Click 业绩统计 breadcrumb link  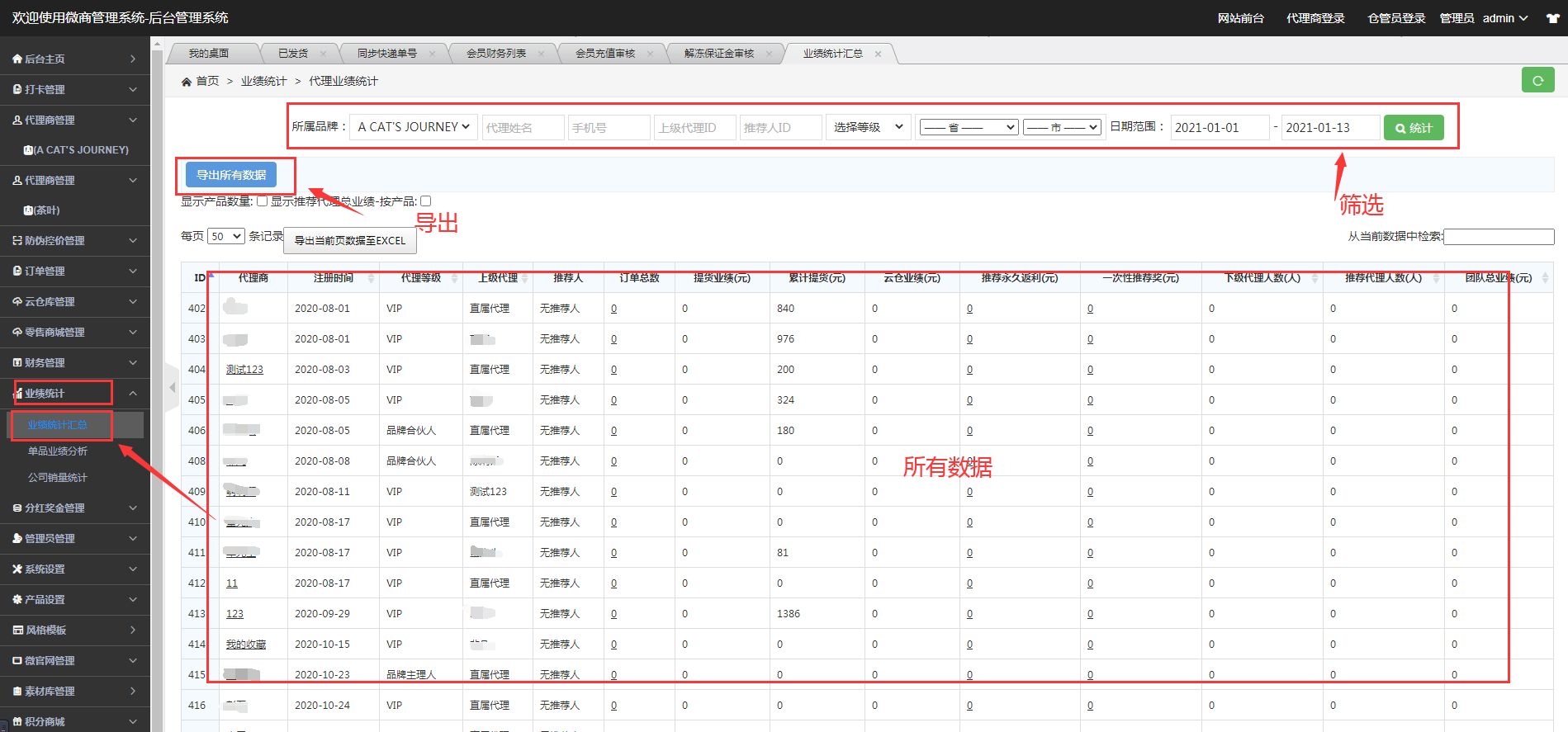pos(263,81)
